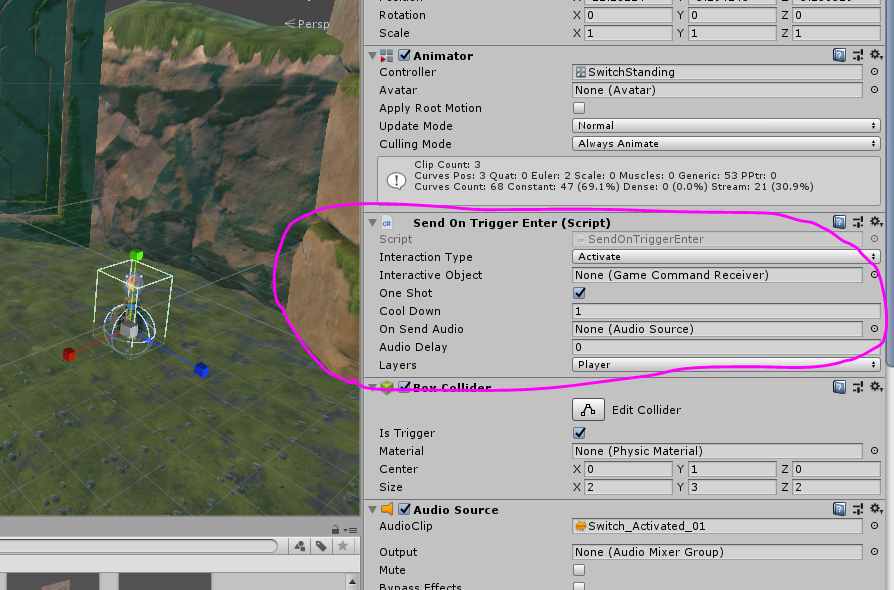Enable Mute checkbox on Audio Source
The image size is (894, 590).
pos(579,569)
